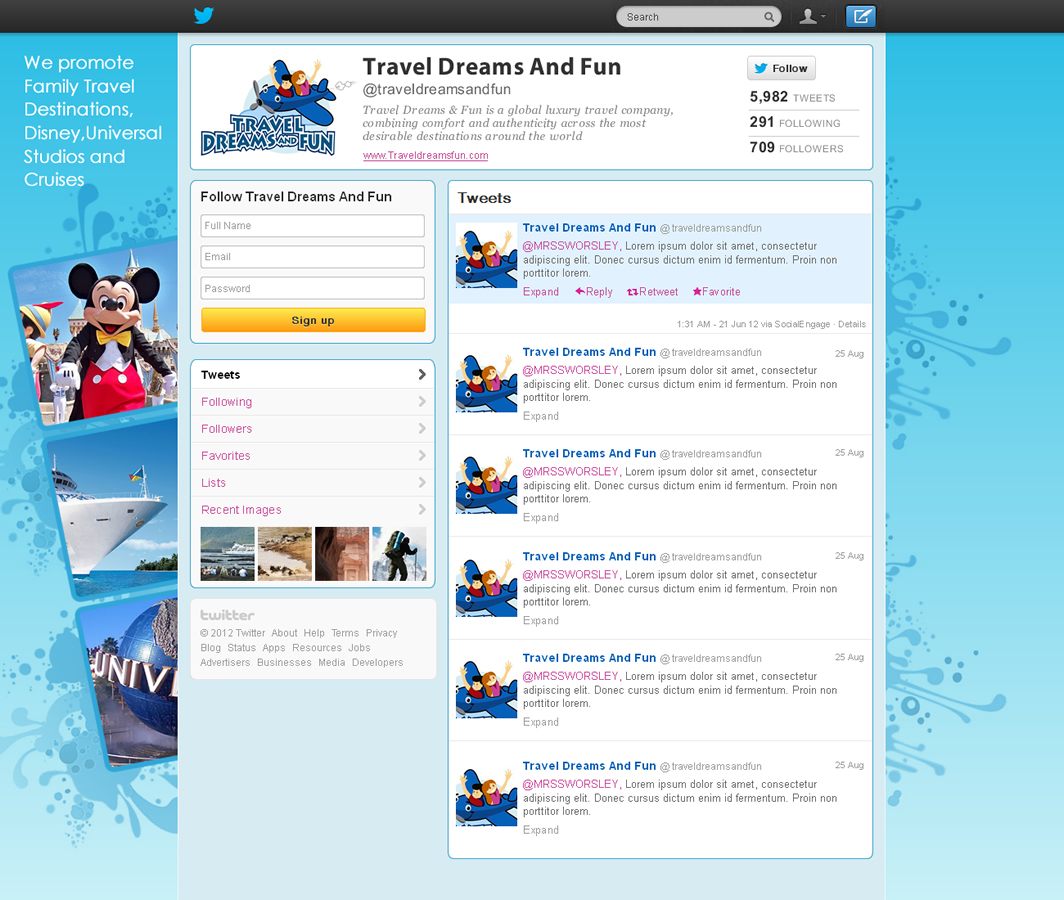Click the Sign up button
The height and width of the screenshot is (900, 1064).
(x=313, y=320)
